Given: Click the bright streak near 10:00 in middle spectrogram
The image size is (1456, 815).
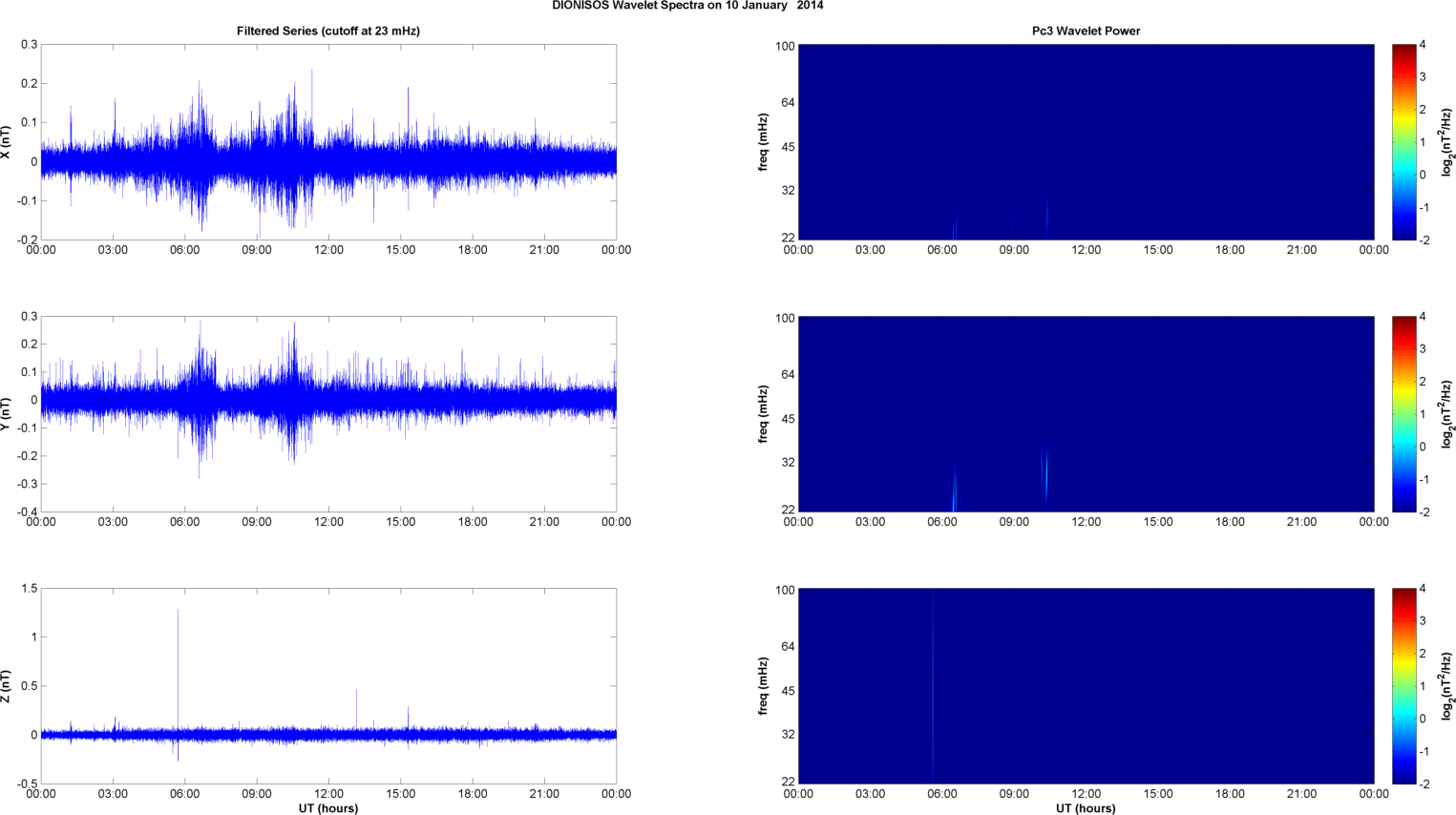Looking at the screenshot, I should click(1045, 472).
